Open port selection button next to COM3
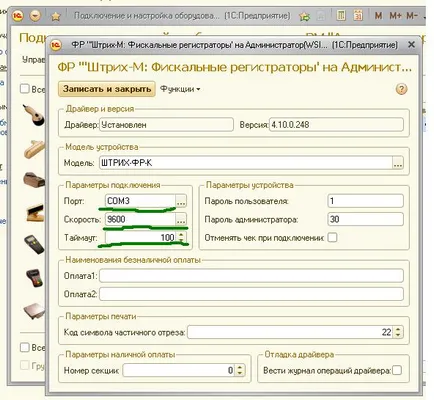 [x=181, y=201]
